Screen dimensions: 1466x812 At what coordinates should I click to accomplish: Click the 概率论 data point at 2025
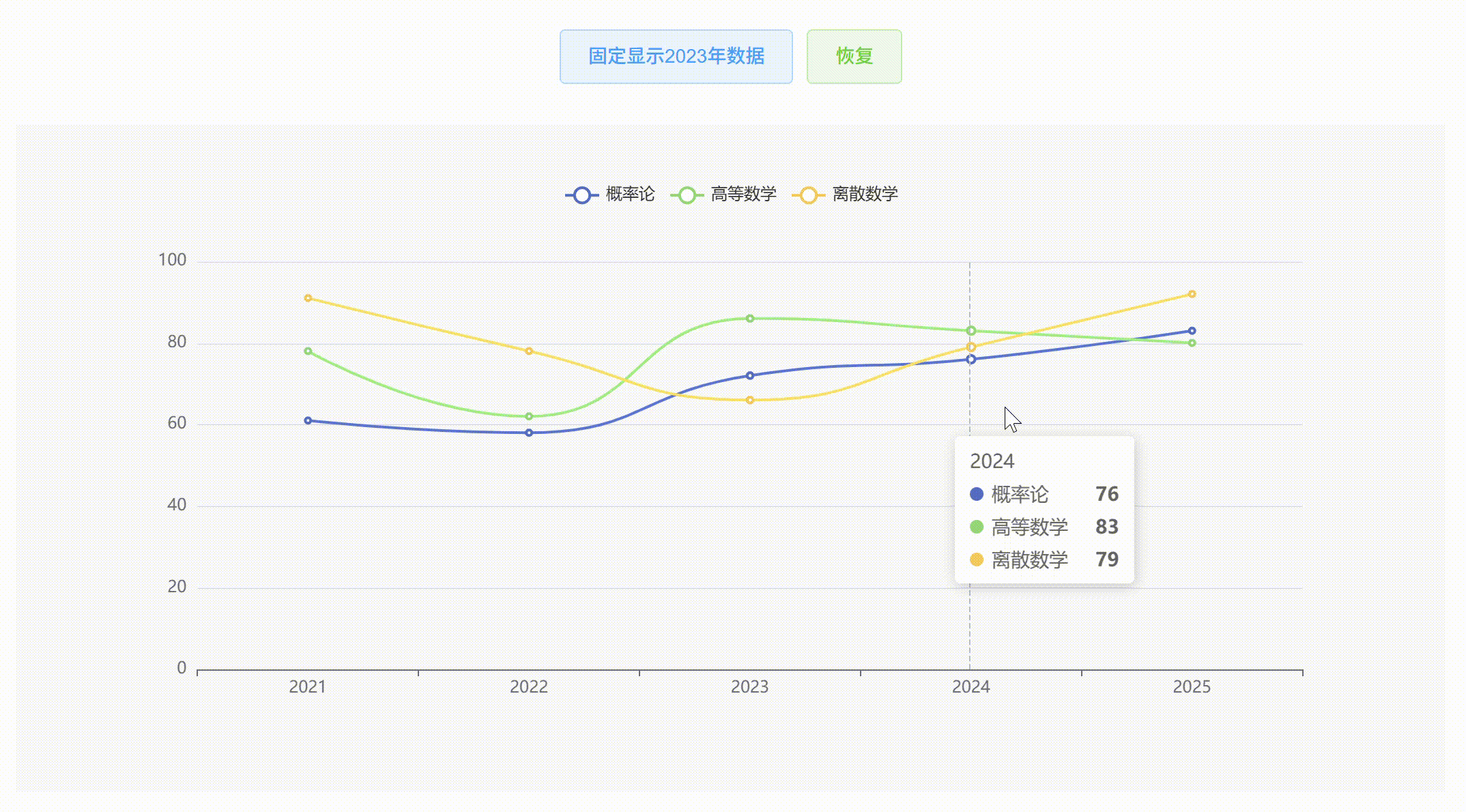pyautogui.click(x=1192, y=331)
